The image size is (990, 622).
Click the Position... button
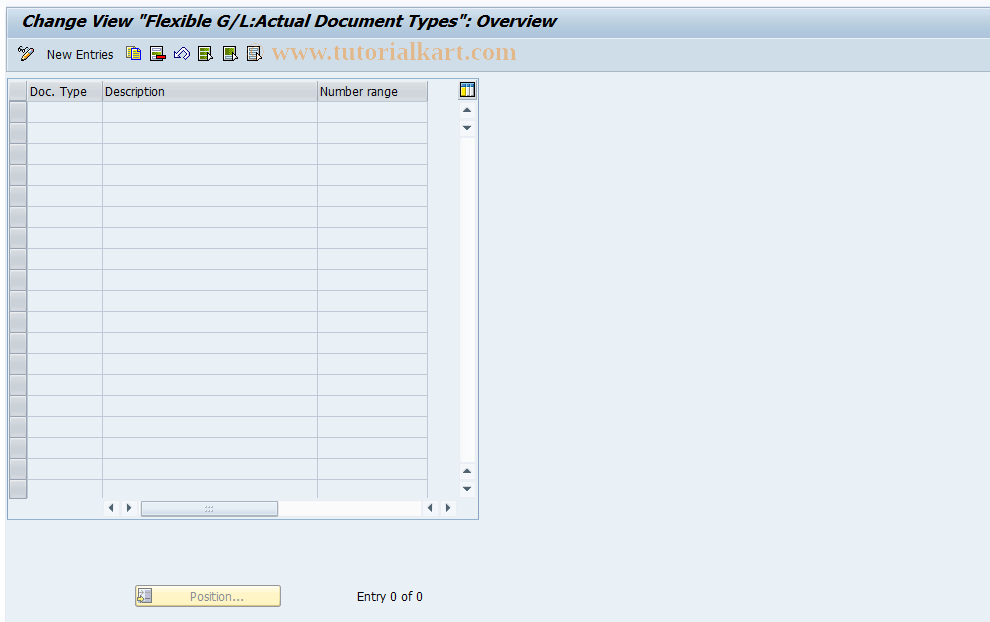pos(208,596)
